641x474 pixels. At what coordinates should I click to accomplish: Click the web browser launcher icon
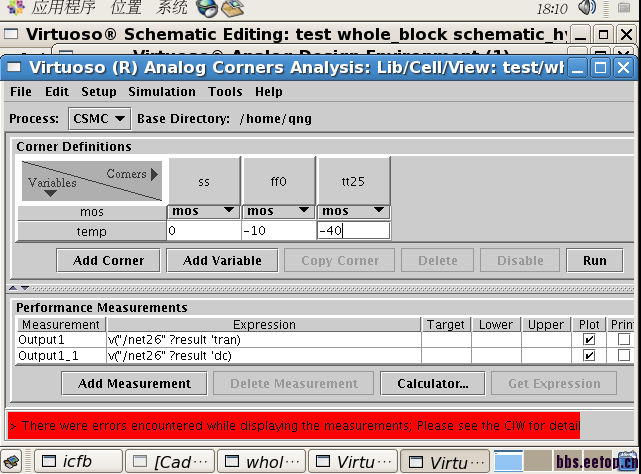pyautogui.click(x=207, y=8)
